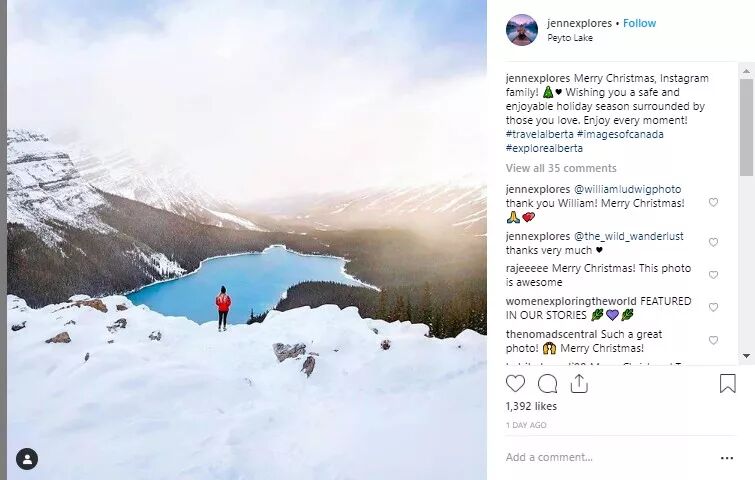Screen dimensions: 755x480
Task: Like thenomadscentral comment with heart
Action: (x=713, y=340)
